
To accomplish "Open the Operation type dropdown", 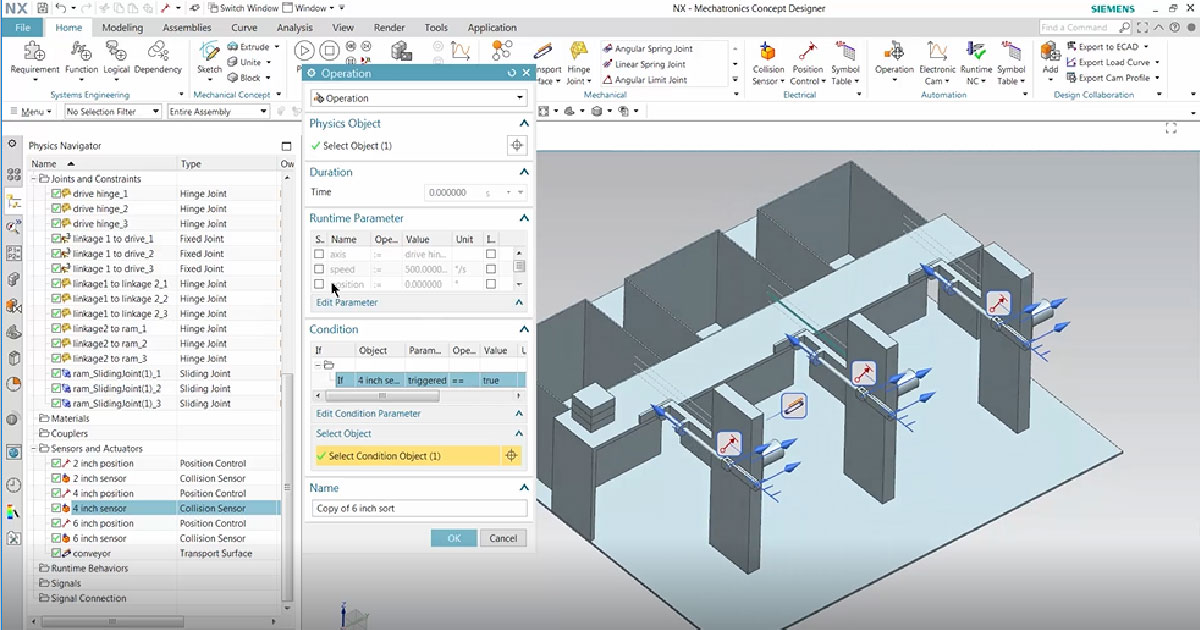I will (418, 98).
